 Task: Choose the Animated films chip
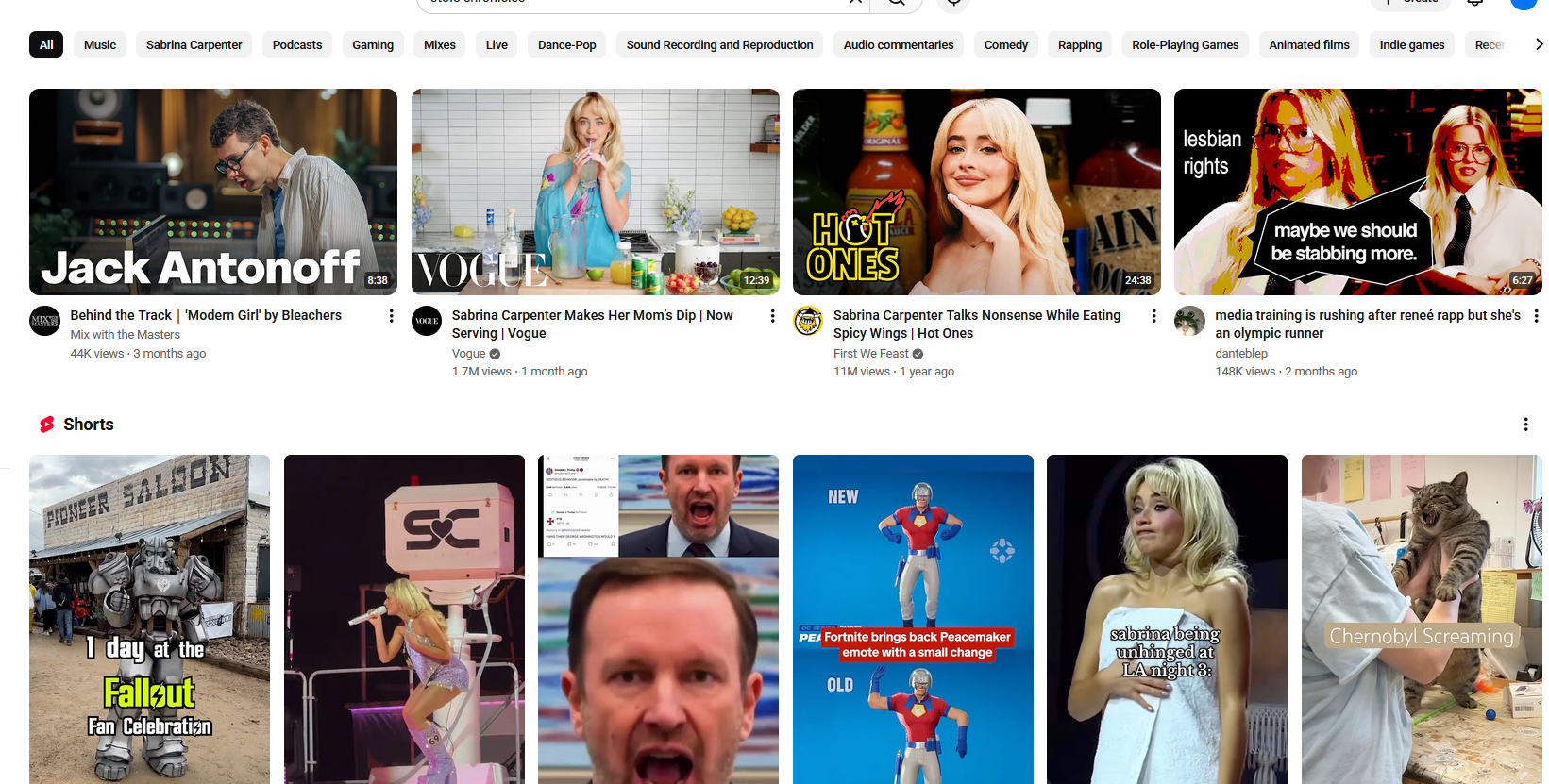1309,44
